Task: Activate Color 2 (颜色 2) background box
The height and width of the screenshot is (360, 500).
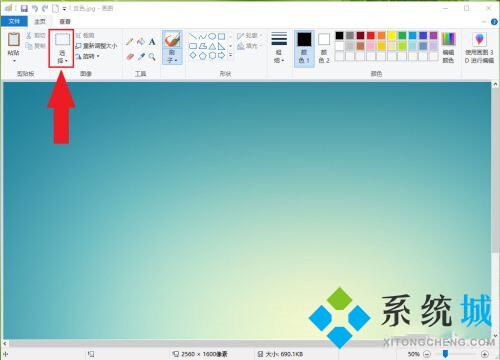Action: pos(324,48)
